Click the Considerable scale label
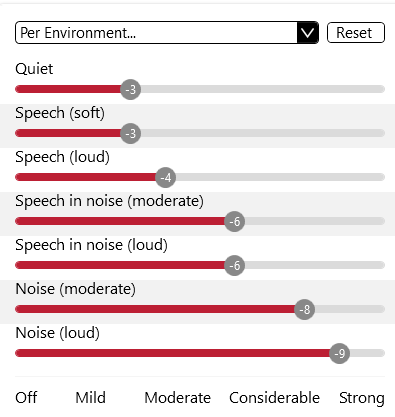Viewport: 395px width, 417px height. 274,398
